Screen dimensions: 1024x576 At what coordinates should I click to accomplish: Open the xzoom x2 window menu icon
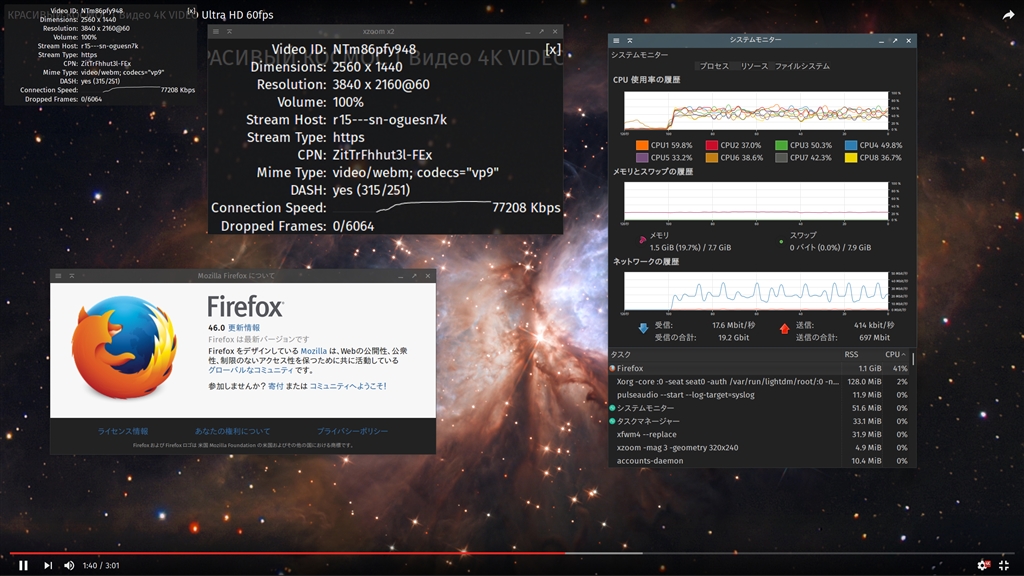click(x=216, y=31)
